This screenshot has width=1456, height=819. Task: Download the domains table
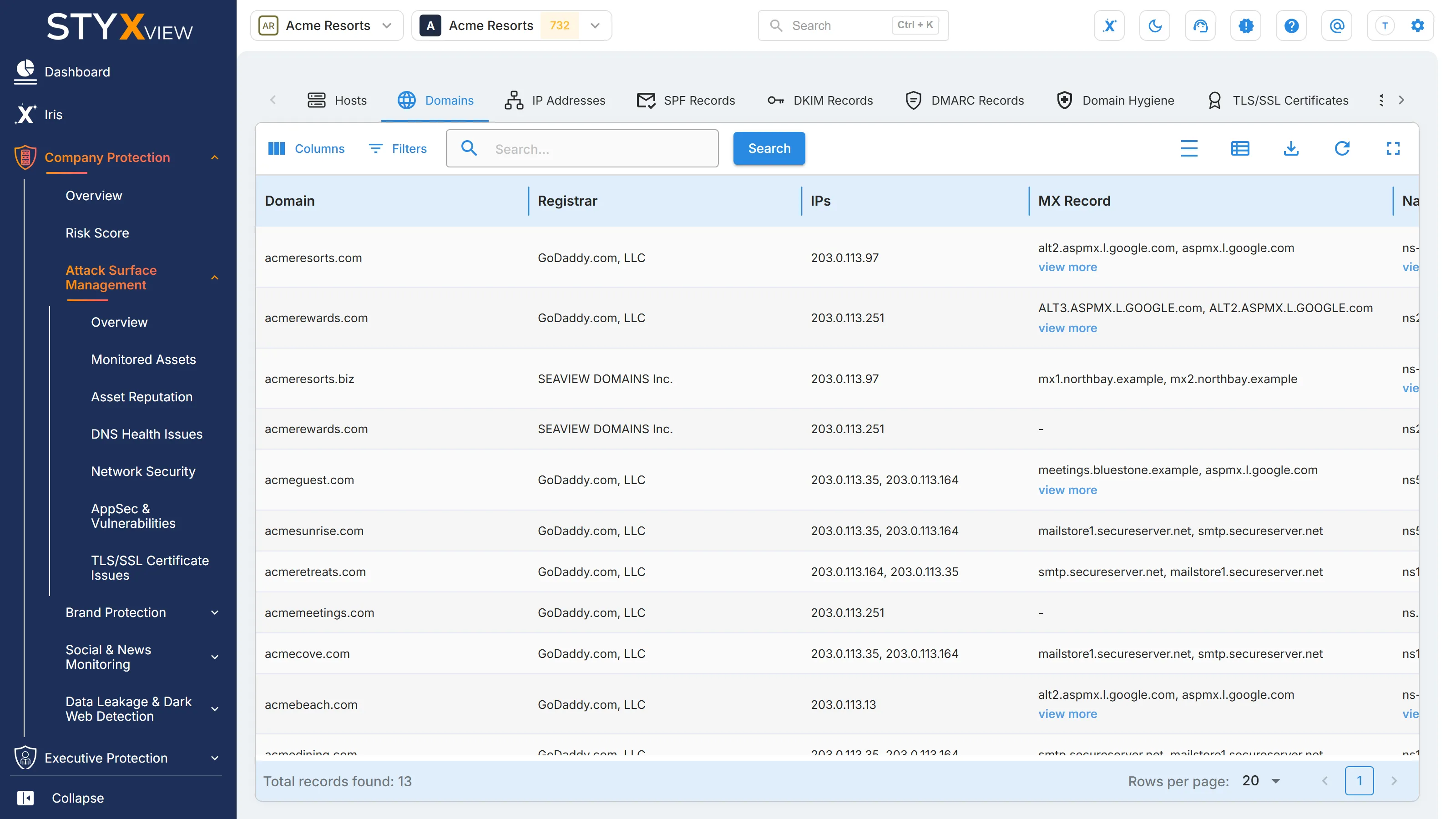pyautogui.click(x=1290, y=148)
